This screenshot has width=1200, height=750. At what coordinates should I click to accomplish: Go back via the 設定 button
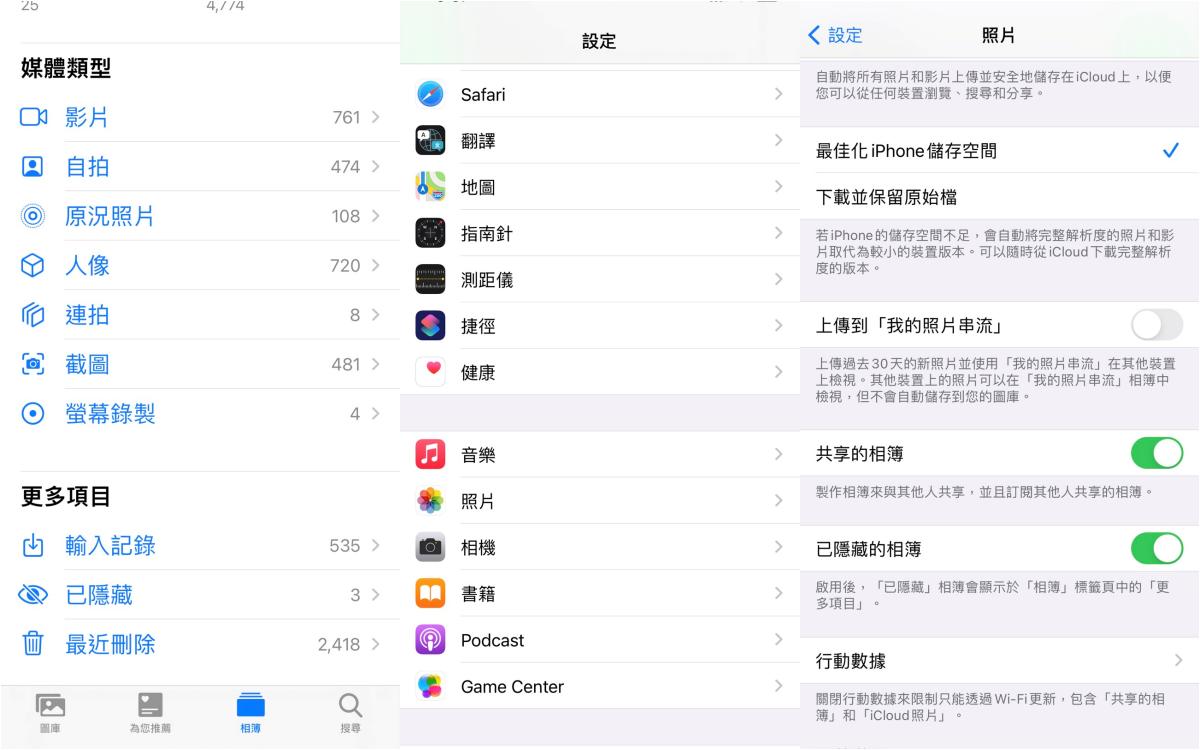click(835, 36)
